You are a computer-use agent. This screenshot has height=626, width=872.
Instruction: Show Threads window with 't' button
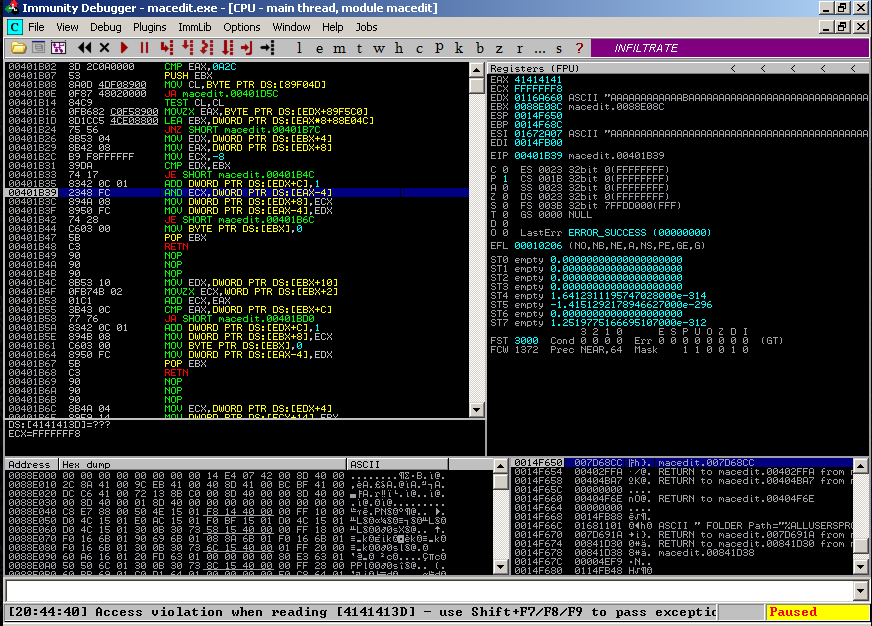[359, 48]
